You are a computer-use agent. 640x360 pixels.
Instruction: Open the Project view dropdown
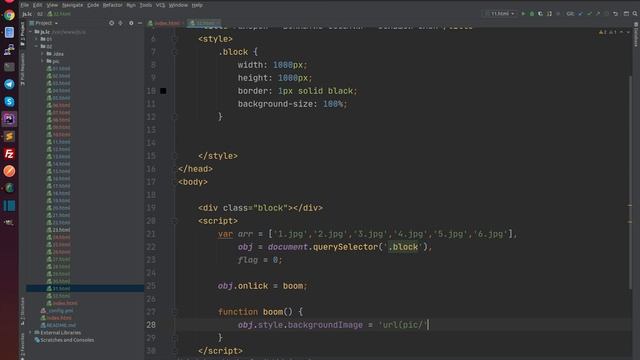point(44,23)
